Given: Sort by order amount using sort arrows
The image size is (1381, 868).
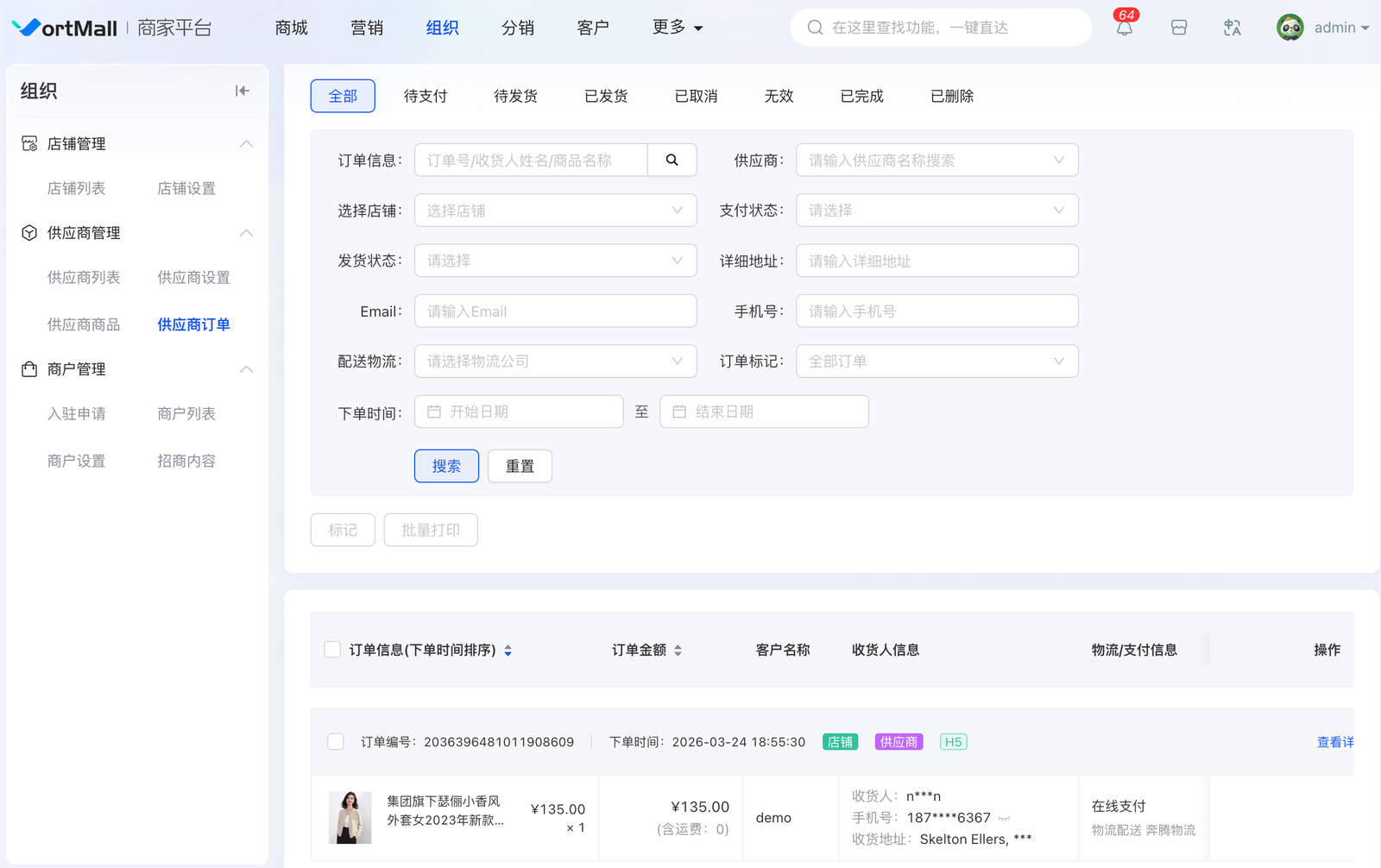Looking at the screenshot, I should (x=678, y=651).
